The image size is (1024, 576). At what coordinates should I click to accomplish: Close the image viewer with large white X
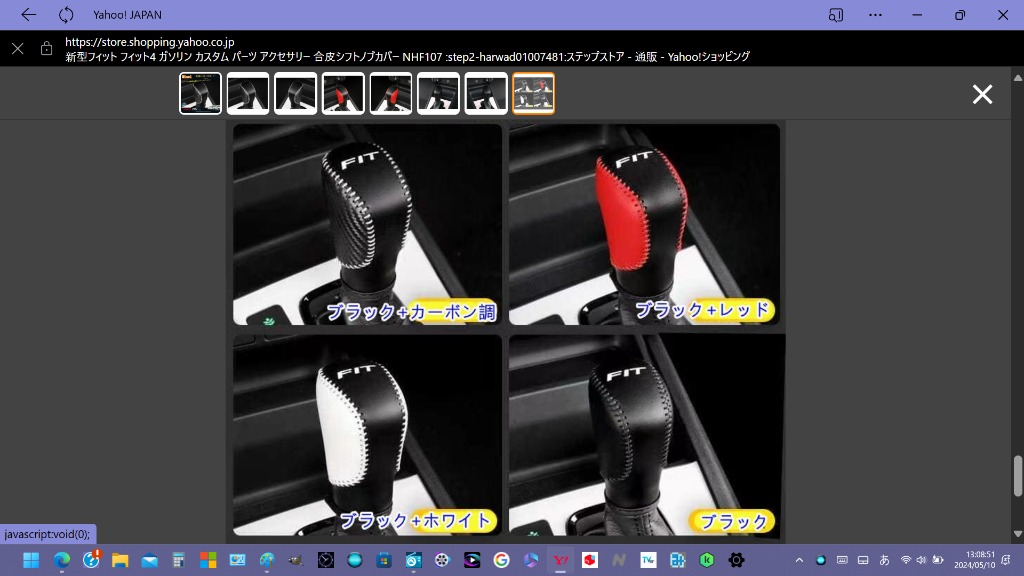tap(982, 94)
